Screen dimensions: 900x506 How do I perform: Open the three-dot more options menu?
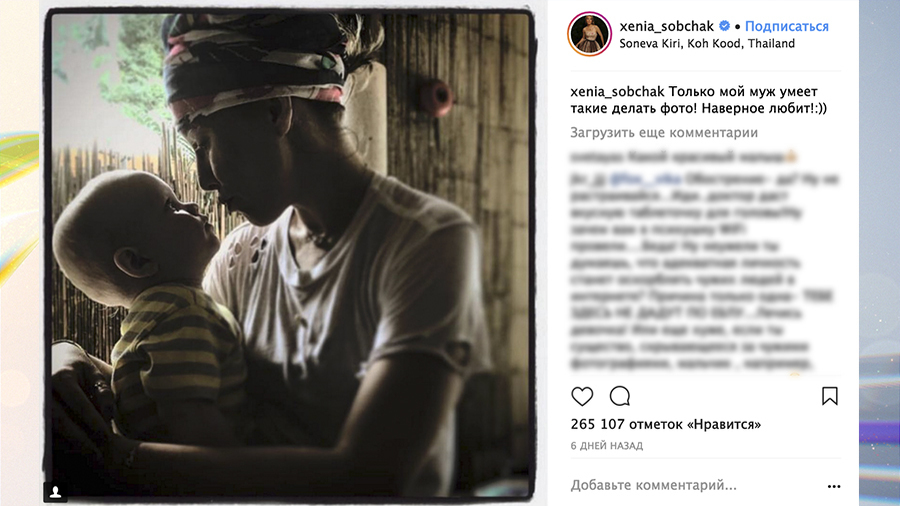(x=834, y=486)
